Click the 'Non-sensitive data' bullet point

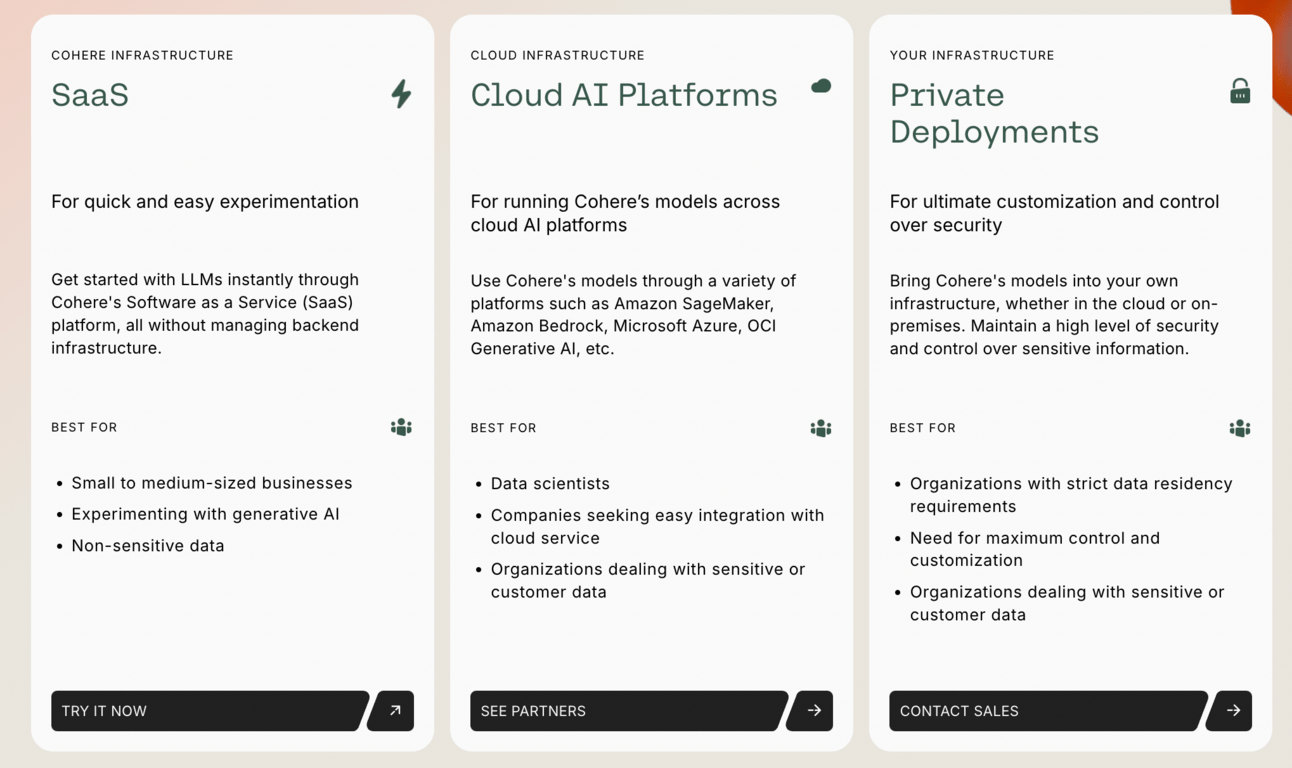pos(147,546)
